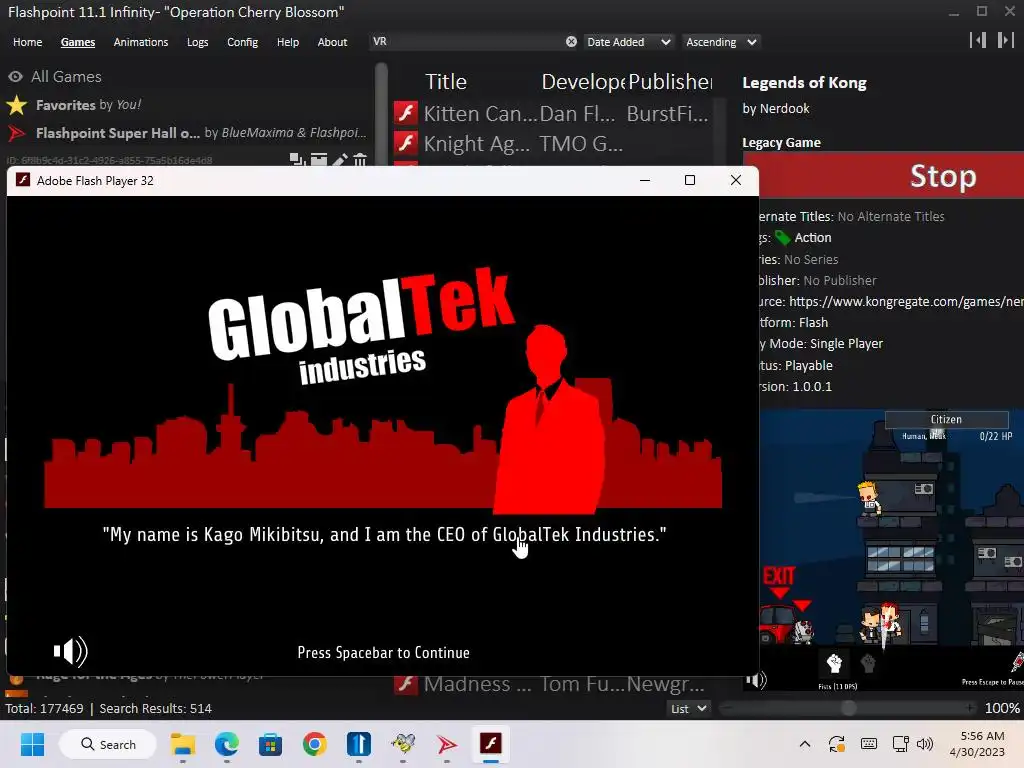Launch Microsoft Edge from the taskbar
The image size is (1024, 768).
coord(227,744)
